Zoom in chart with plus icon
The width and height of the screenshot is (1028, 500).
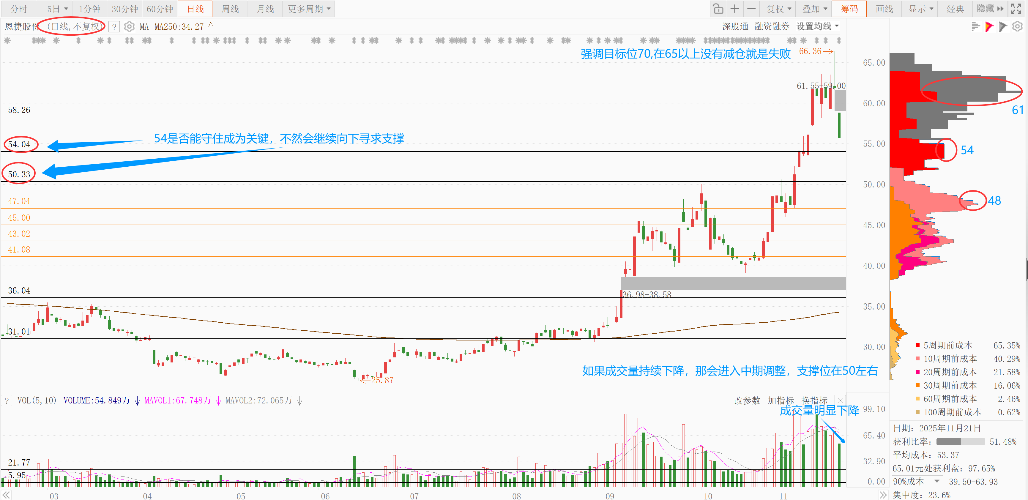click(x=735, y=9)
